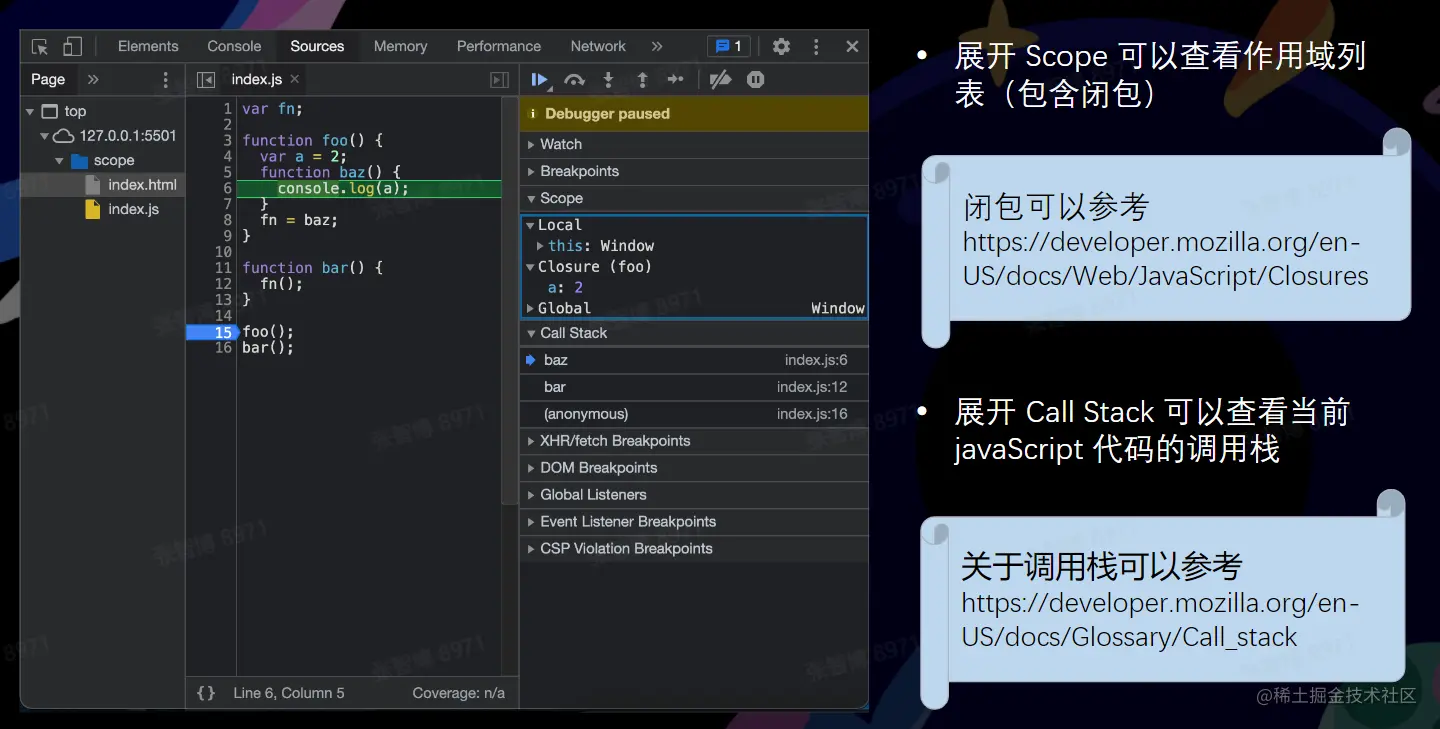
Task: Select the Page navigator tab
Action: [x=48, y=79]
